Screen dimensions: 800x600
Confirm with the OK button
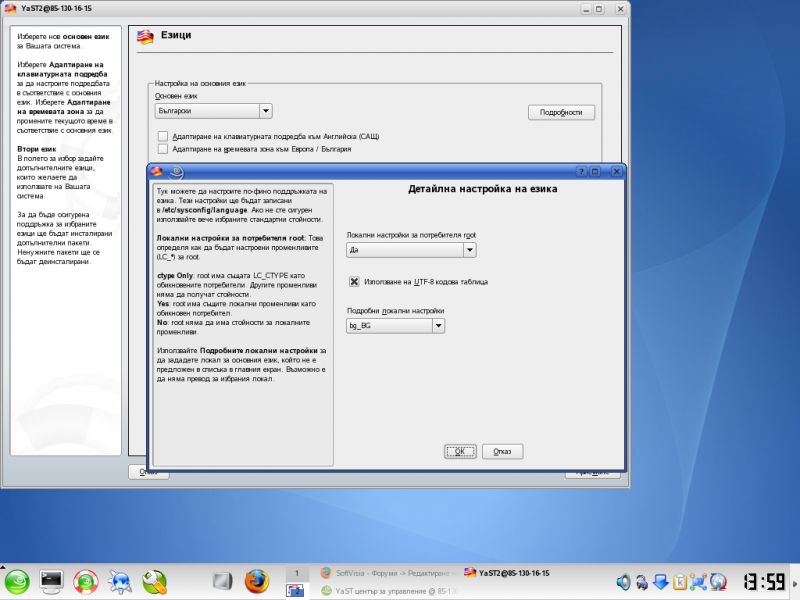coord(460,452)
